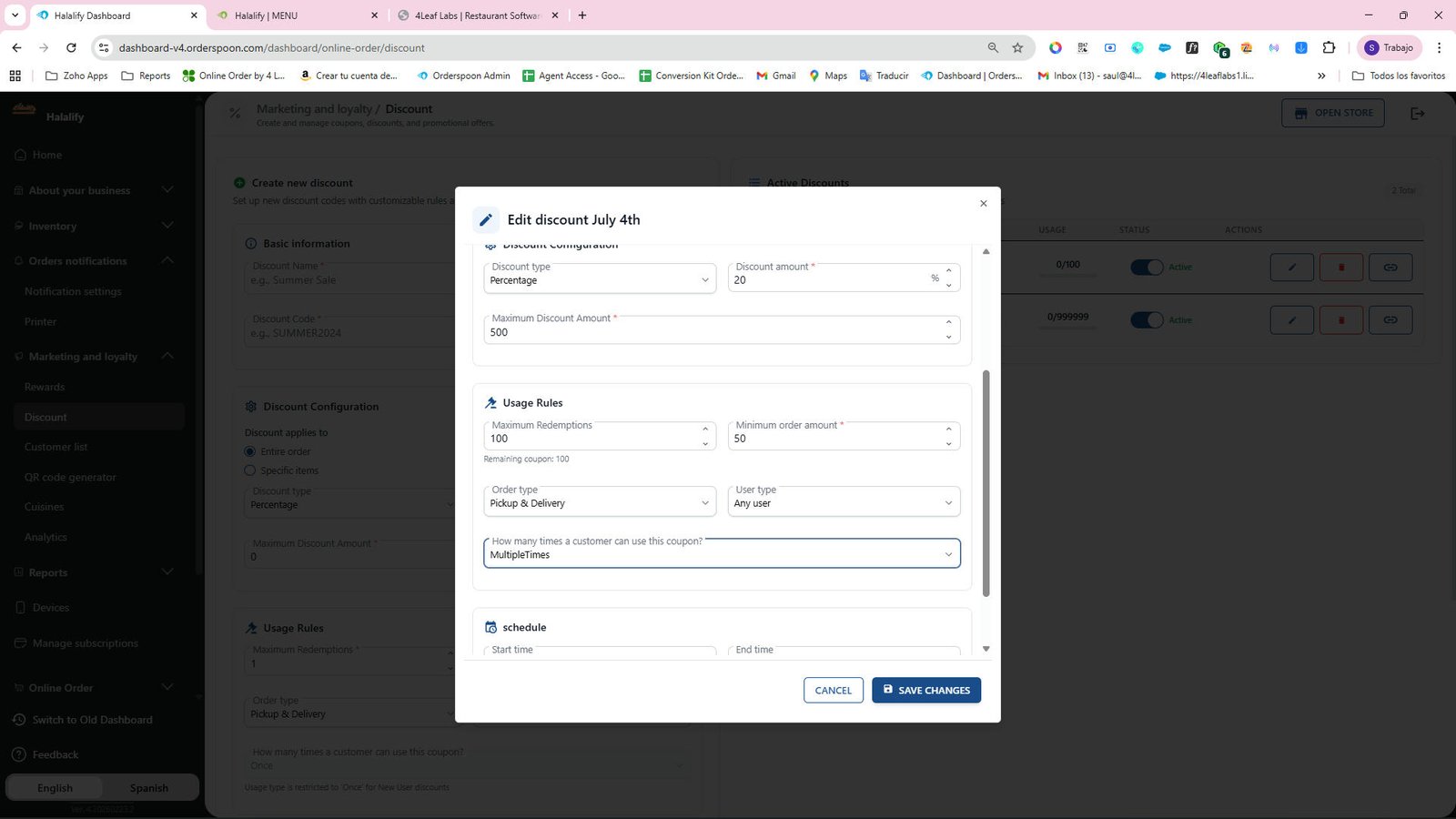Click the search icon in the address bar
The width and height of the screenshot is (1456, 819).
(x=993, y=47)
